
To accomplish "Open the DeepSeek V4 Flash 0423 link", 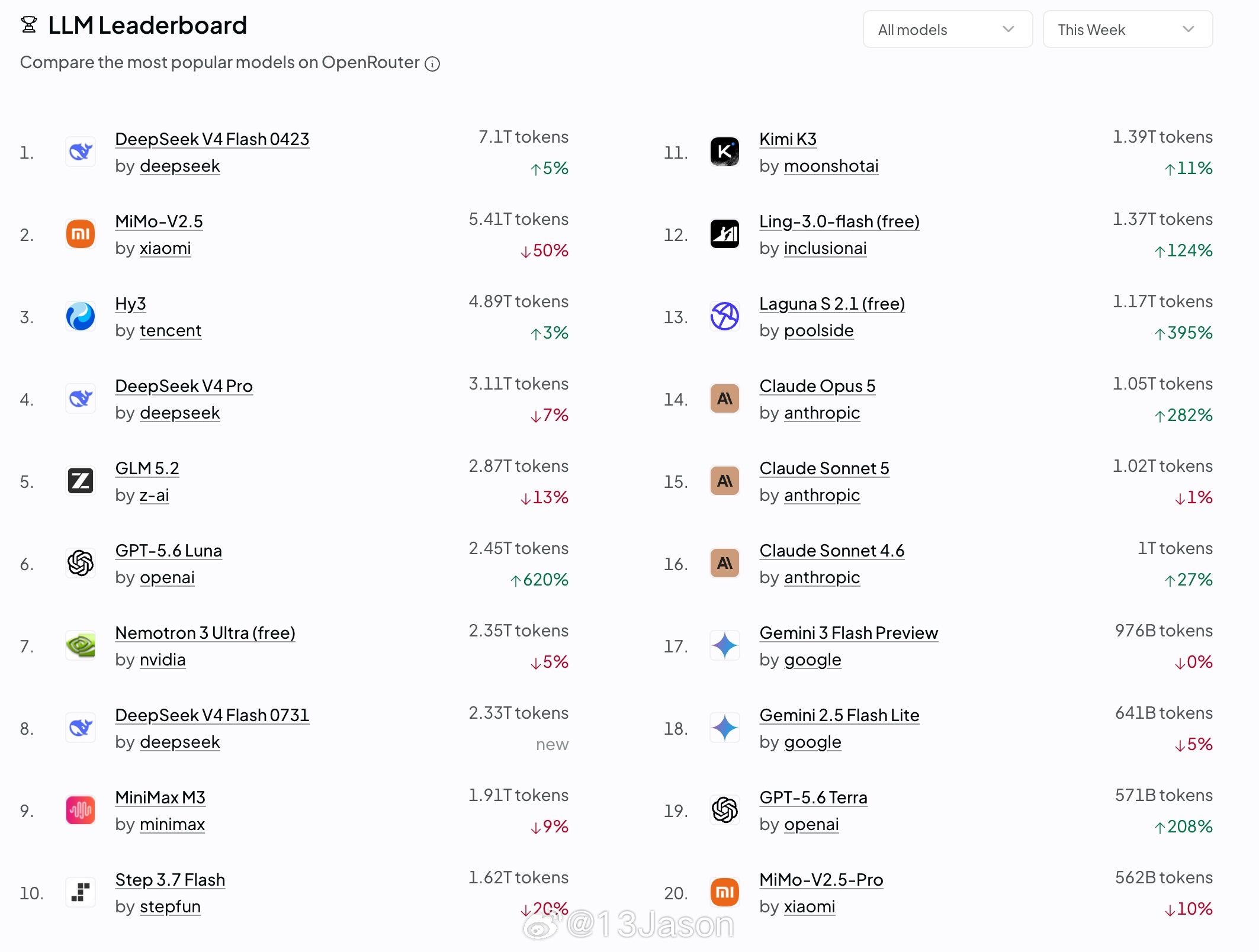I will pyautogui.click(x=212, y=139).
